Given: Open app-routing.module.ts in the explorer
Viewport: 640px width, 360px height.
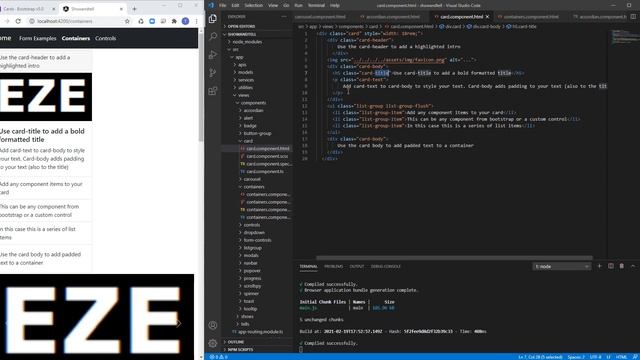Looking at the screenshot, I should pos(260,331).
